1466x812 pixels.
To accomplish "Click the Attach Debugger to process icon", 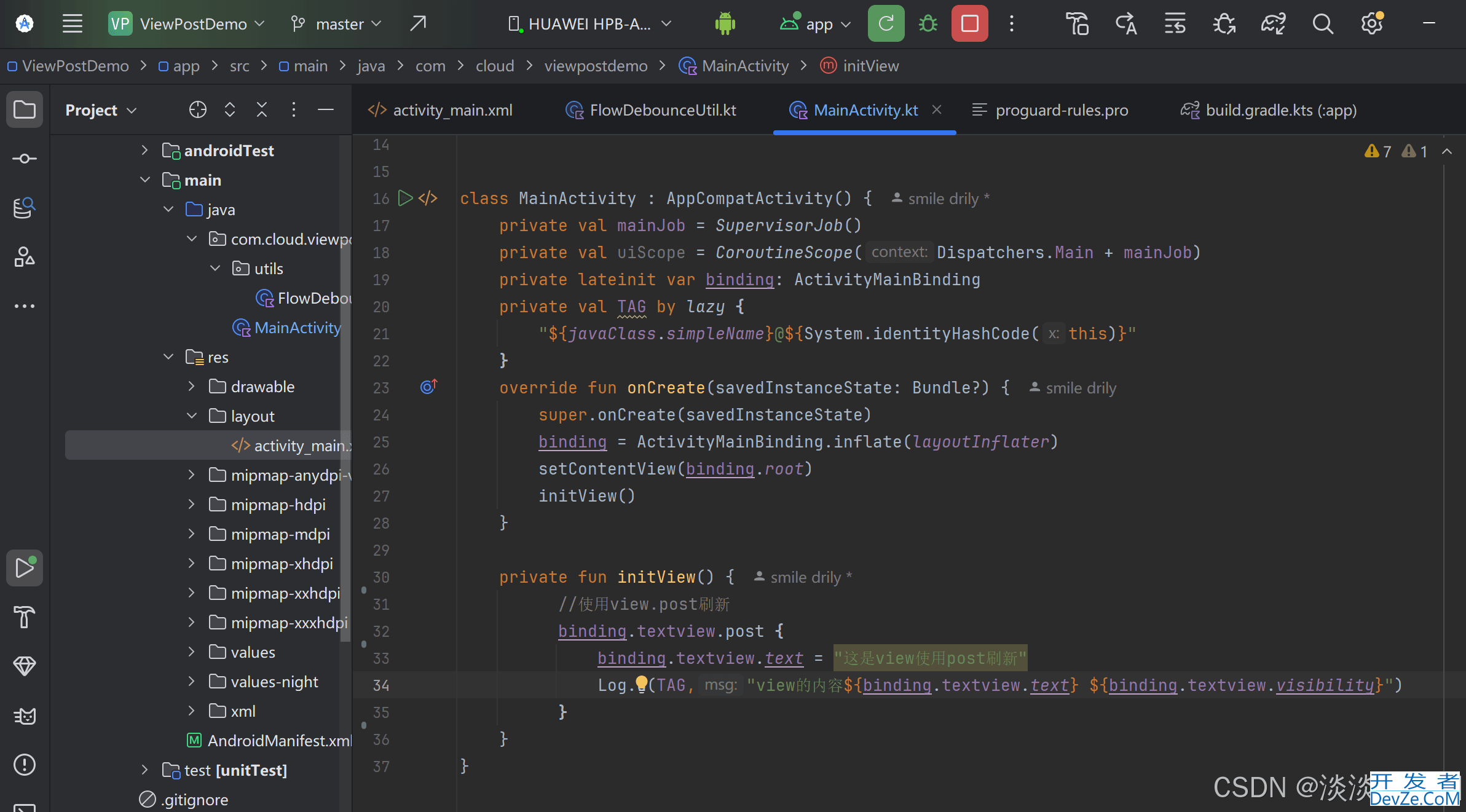I will pos(1224,24).
